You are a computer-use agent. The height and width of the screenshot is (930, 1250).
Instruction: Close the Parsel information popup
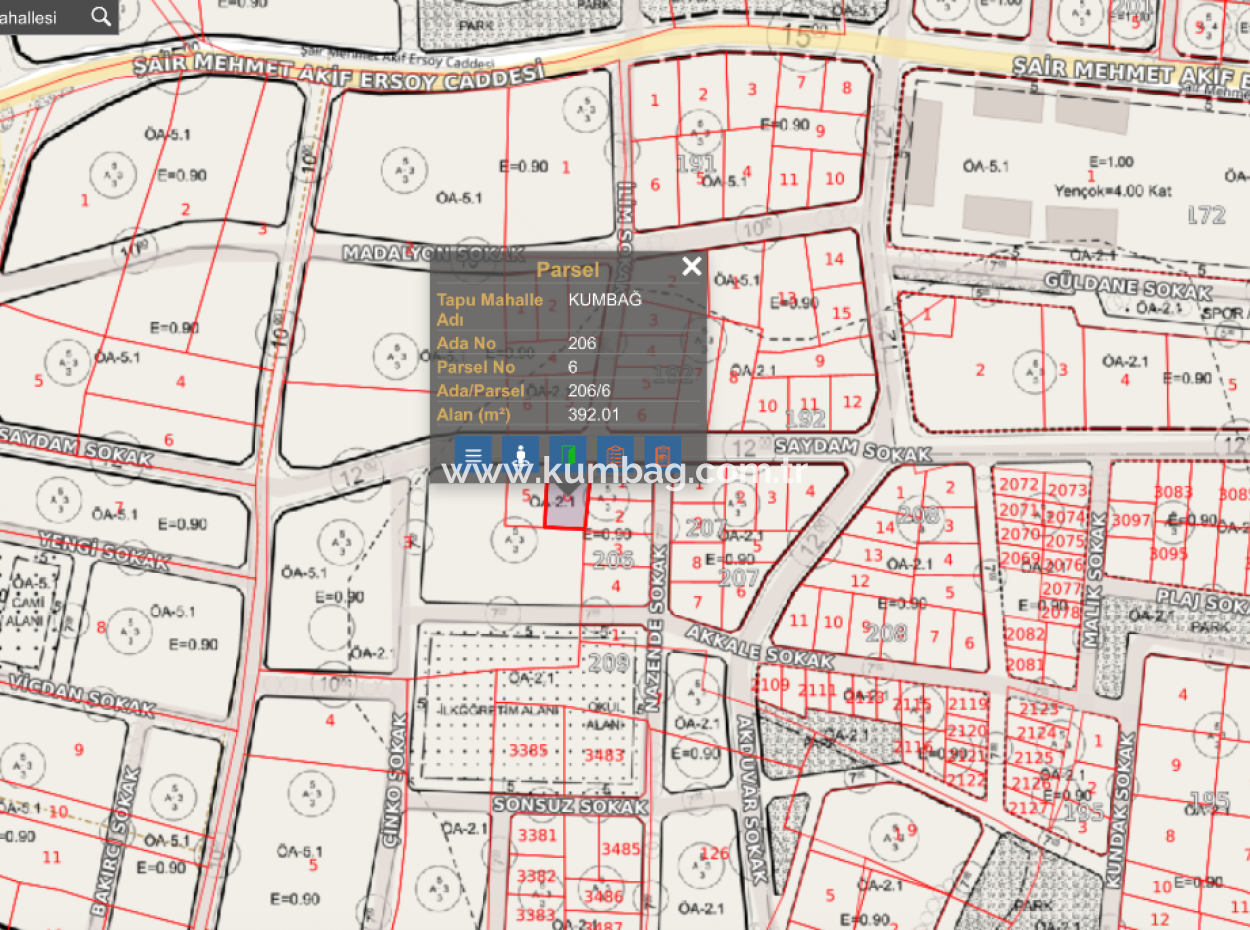click(690, 266)
